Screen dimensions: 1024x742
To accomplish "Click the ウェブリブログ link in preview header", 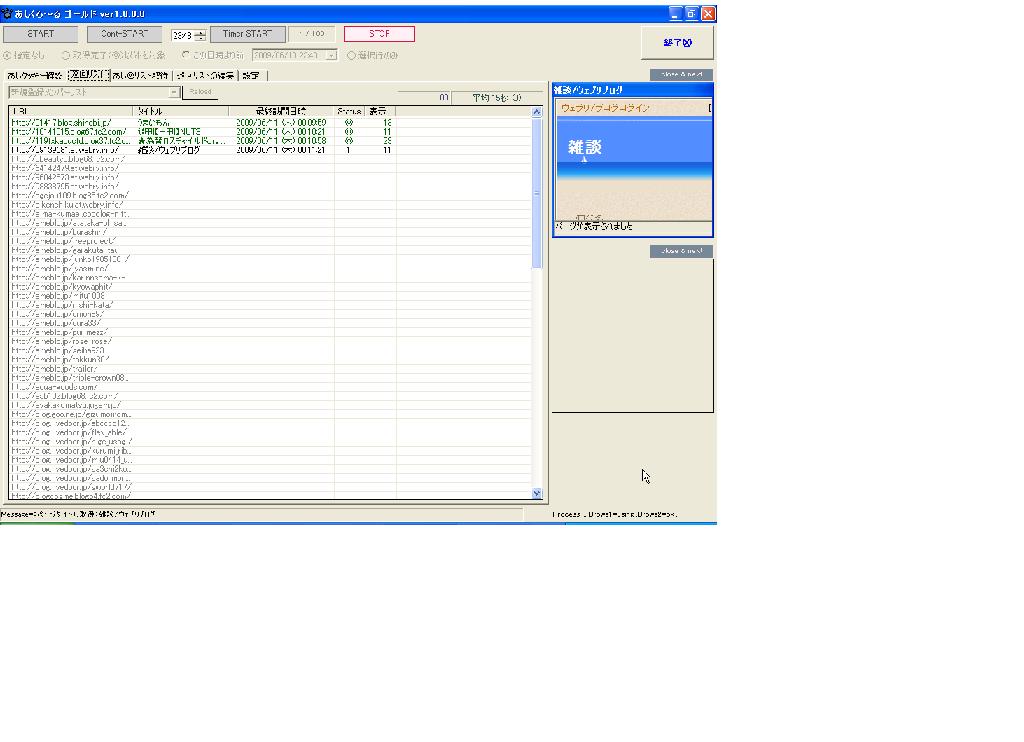I will 605,108.
